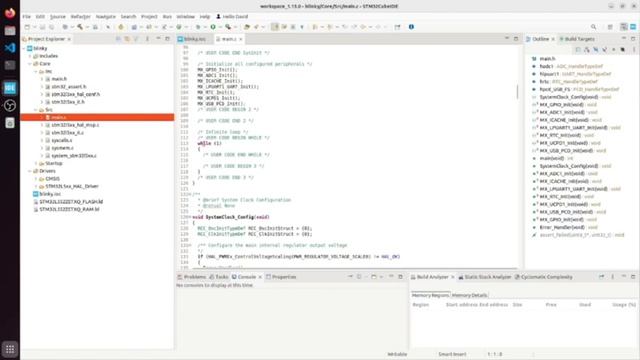Open the Project Explorer view menu
This screenshot has width=640, height=360.
(x=147, y=39)
